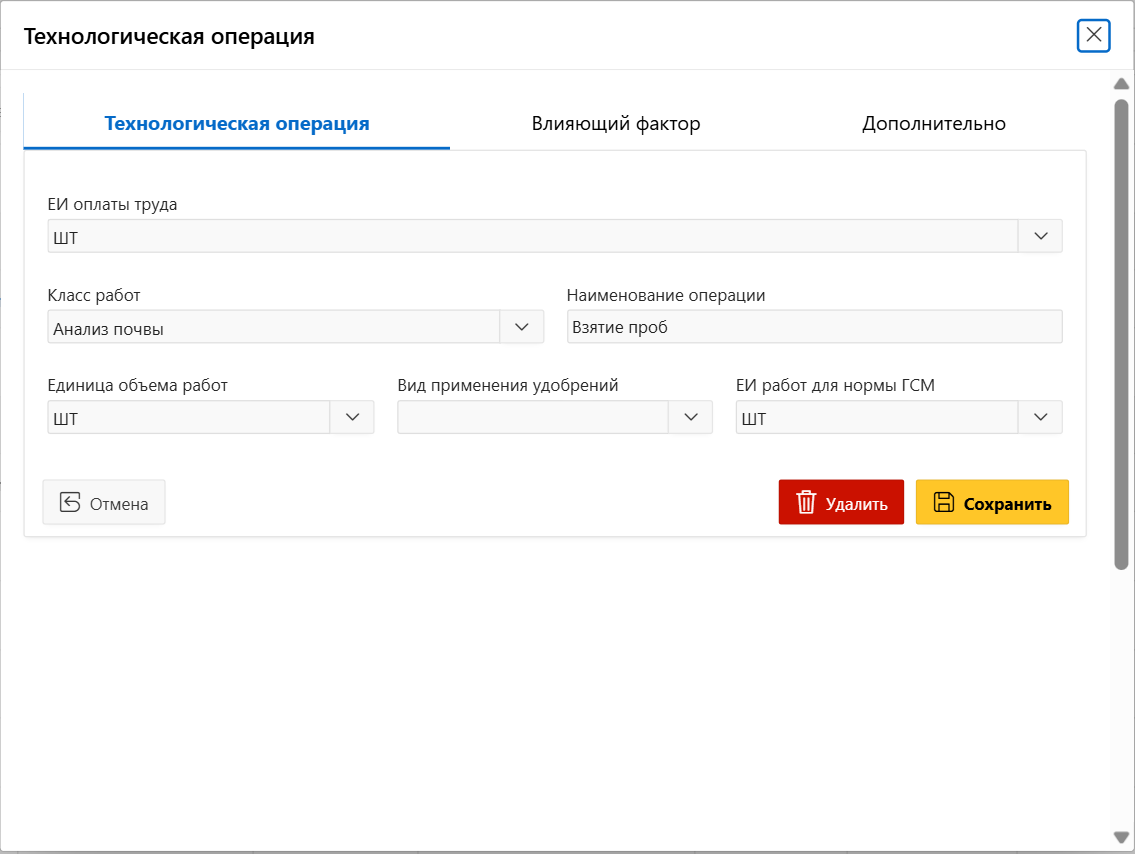This screenshot has width=1135, height=854.
Task: Click the ЕИ оплаты труда text box
Action: 532,237
